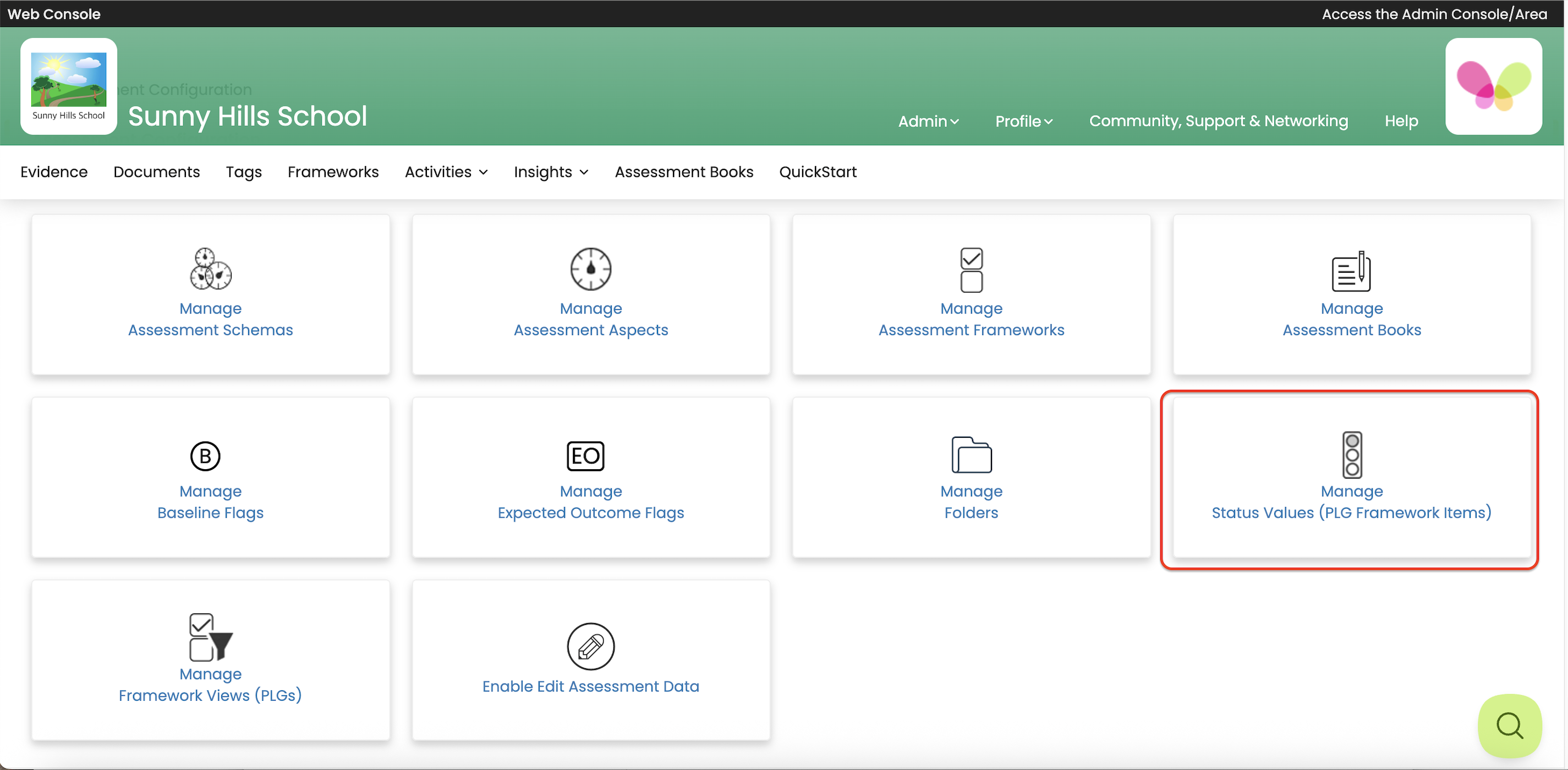Image resolution: width=1568 pixels, height=770 pixels.
Task: Click the Manage Assessment Schemas gauges icon
Action: pos(210,268)
